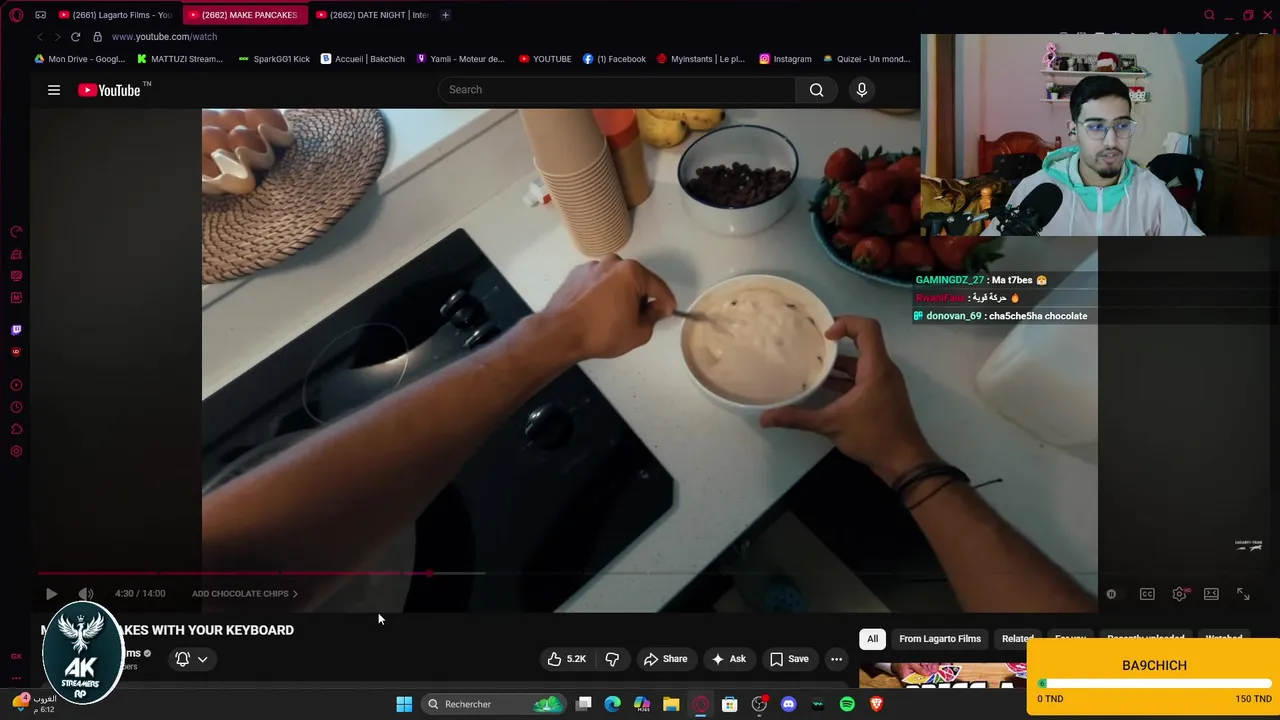Open the YouTube guide hamburger menu
1280x720 pixels.
click(54, 90)
